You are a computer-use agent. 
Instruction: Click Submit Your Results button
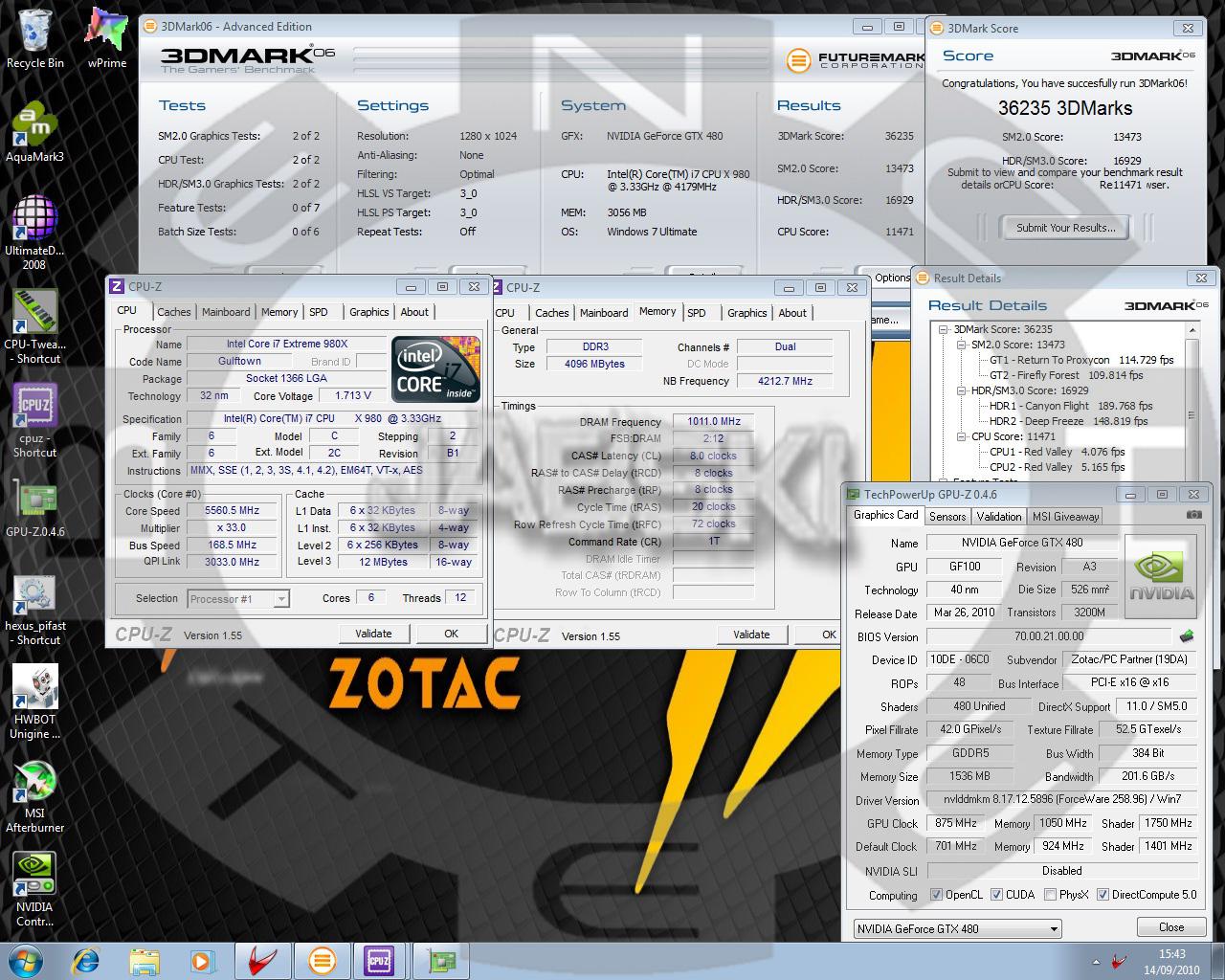coord(1065,228)
